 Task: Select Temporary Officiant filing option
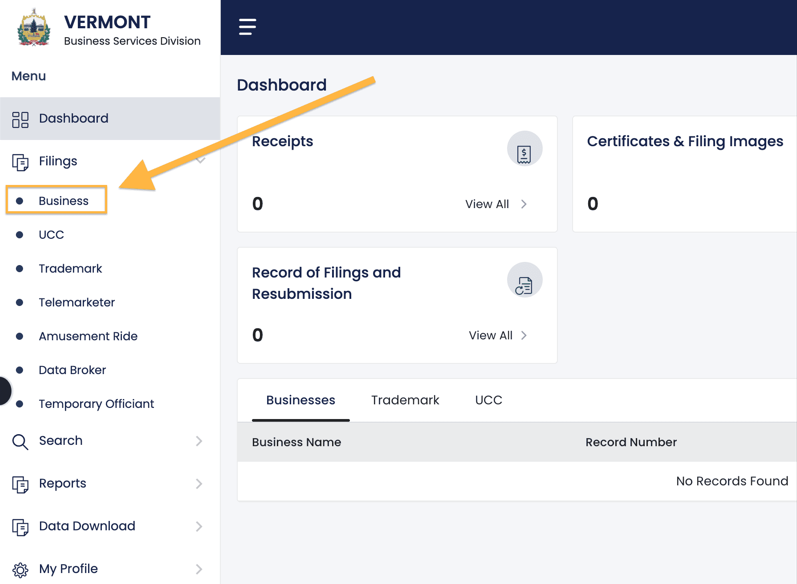coord(96,404)
